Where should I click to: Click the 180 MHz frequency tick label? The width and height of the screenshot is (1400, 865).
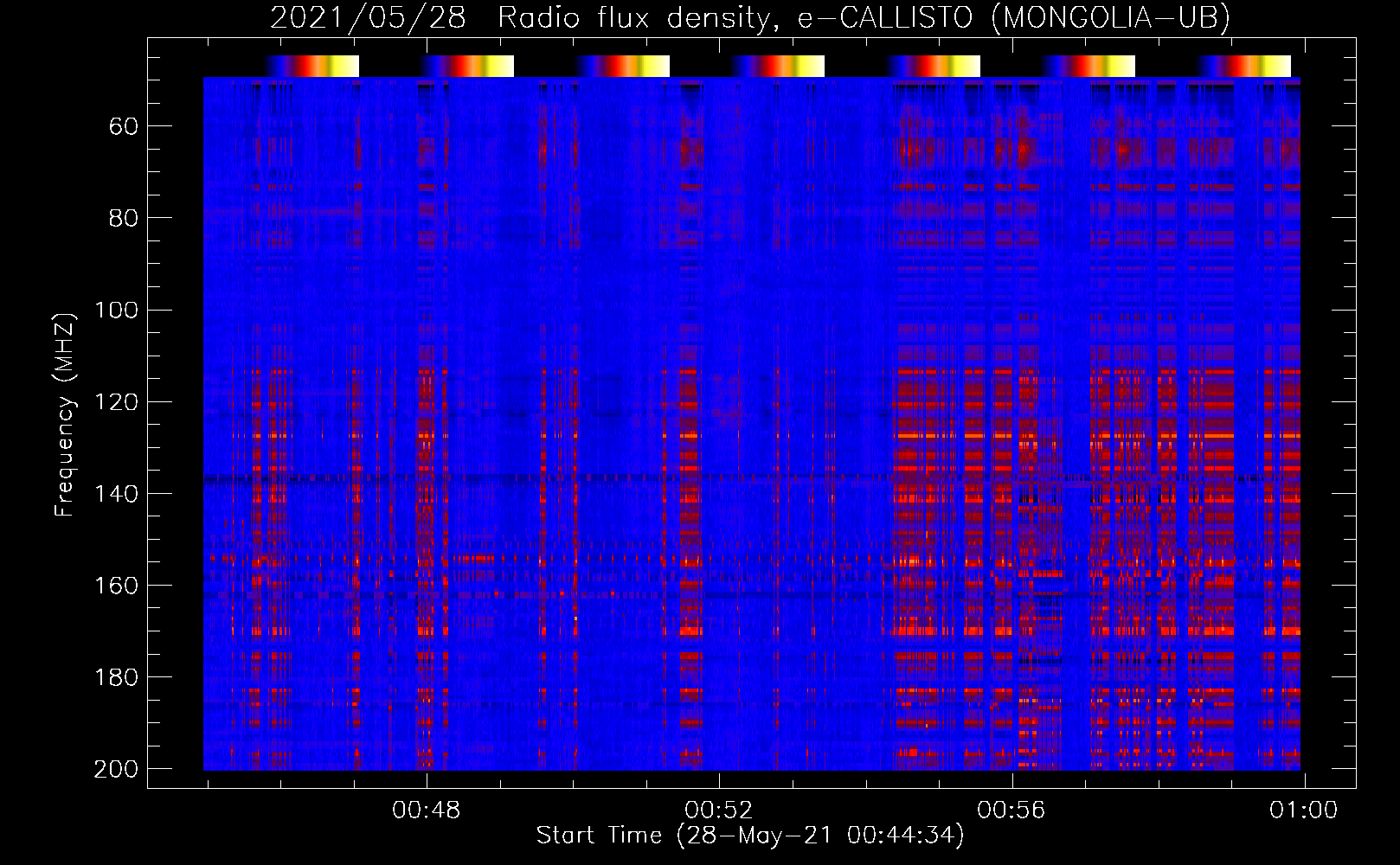click(116, 677)
